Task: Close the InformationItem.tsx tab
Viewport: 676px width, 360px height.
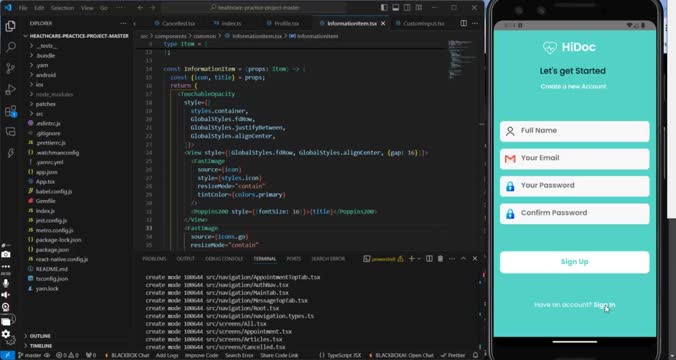Action: pos(383,23)
